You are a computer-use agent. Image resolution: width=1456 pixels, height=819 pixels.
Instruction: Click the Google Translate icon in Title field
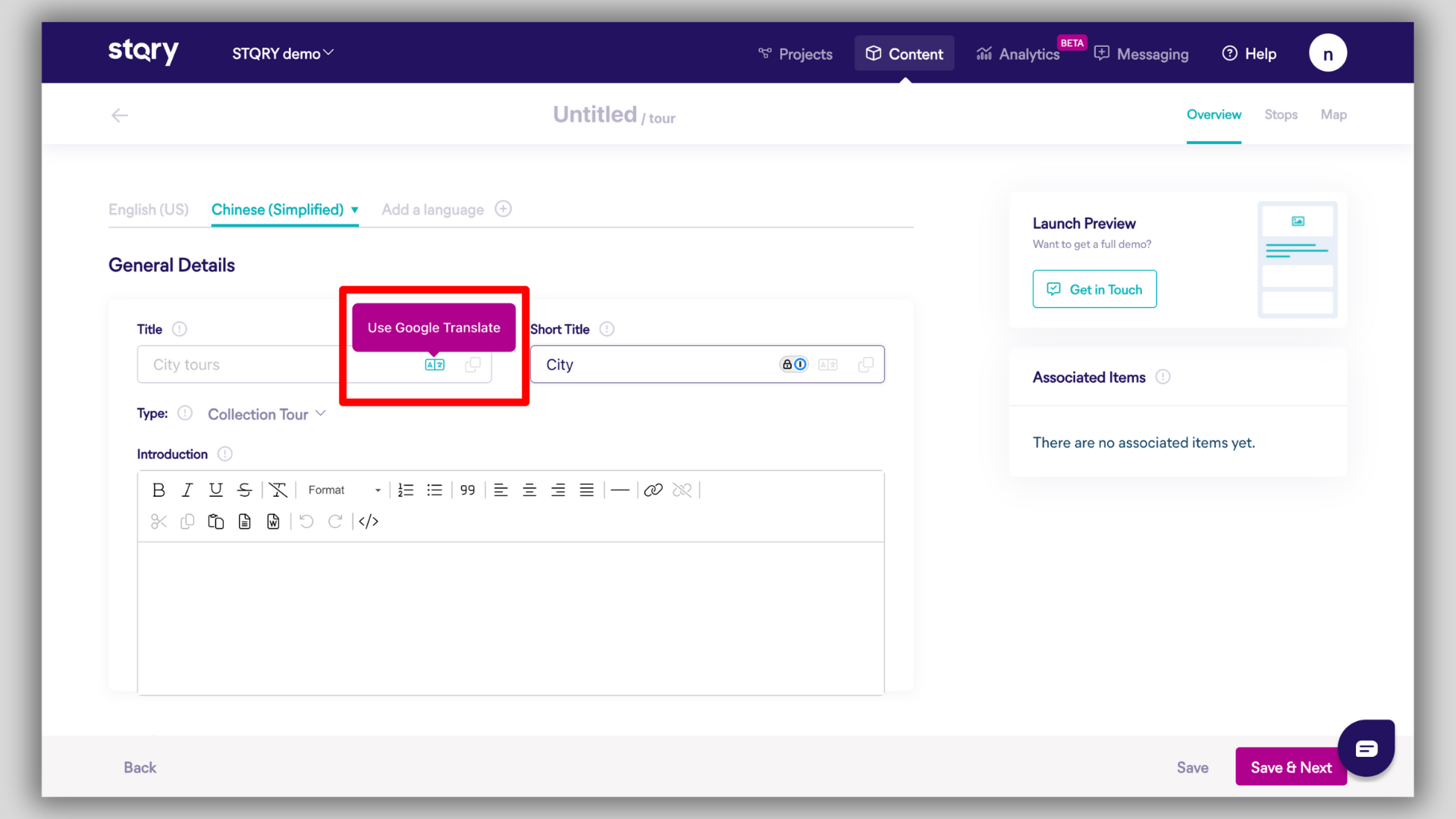(x=435, y=365)
